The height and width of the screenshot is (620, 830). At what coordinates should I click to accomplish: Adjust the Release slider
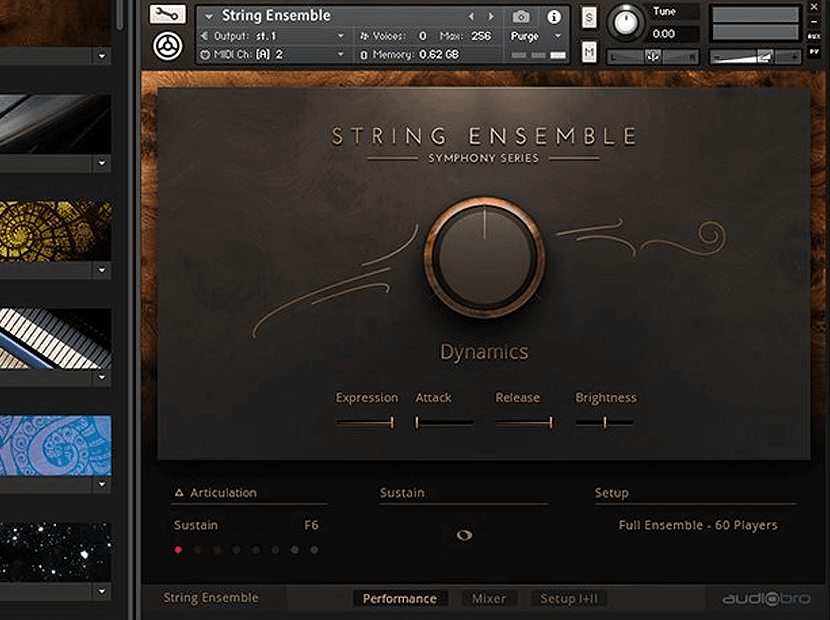524,423
